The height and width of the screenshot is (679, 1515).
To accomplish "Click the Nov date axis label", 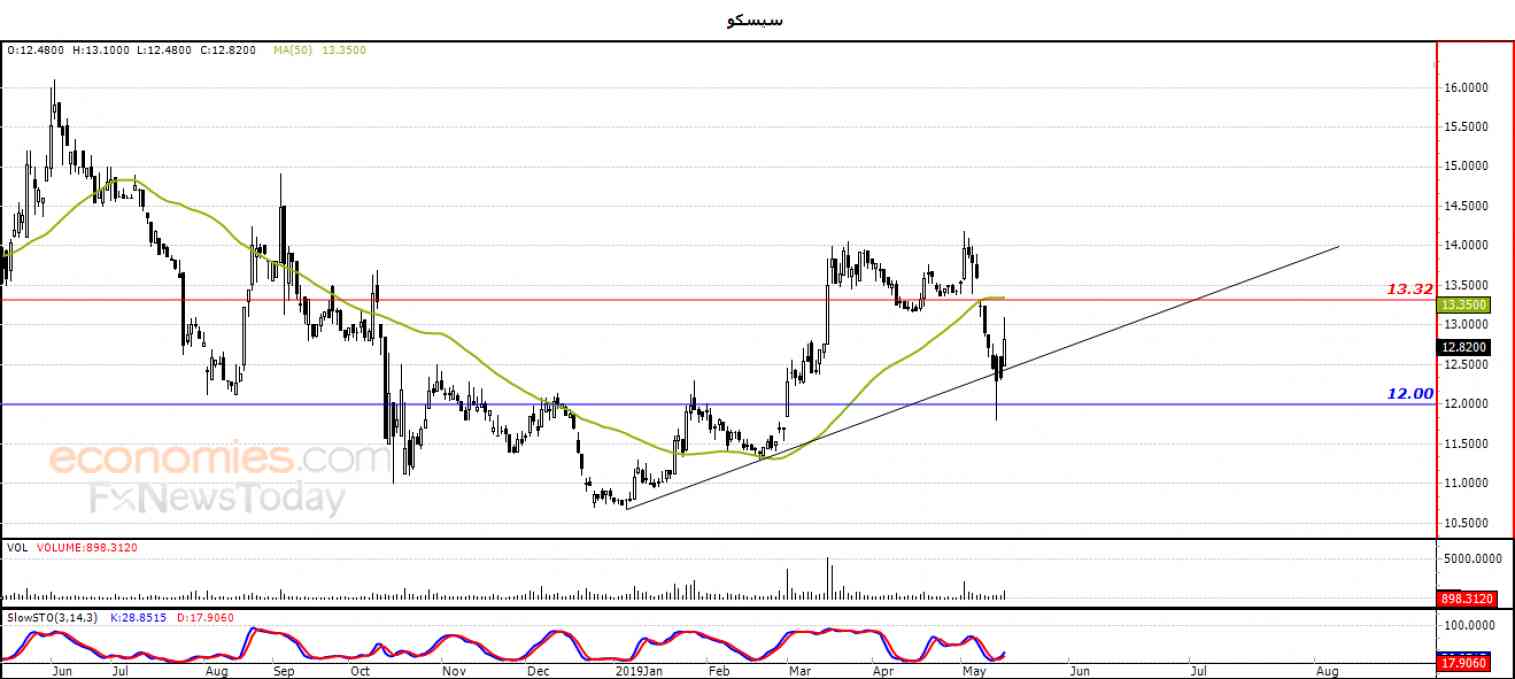I will 454,670.
